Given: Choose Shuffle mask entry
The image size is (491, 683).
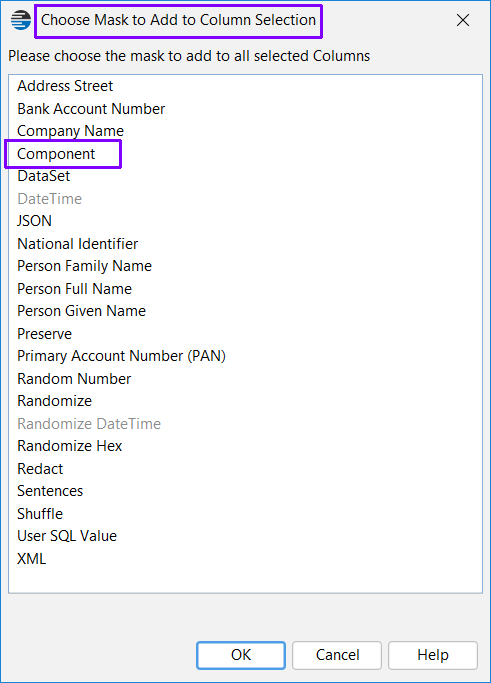Looking at the screenshot, I should click(x=40, y=514).
